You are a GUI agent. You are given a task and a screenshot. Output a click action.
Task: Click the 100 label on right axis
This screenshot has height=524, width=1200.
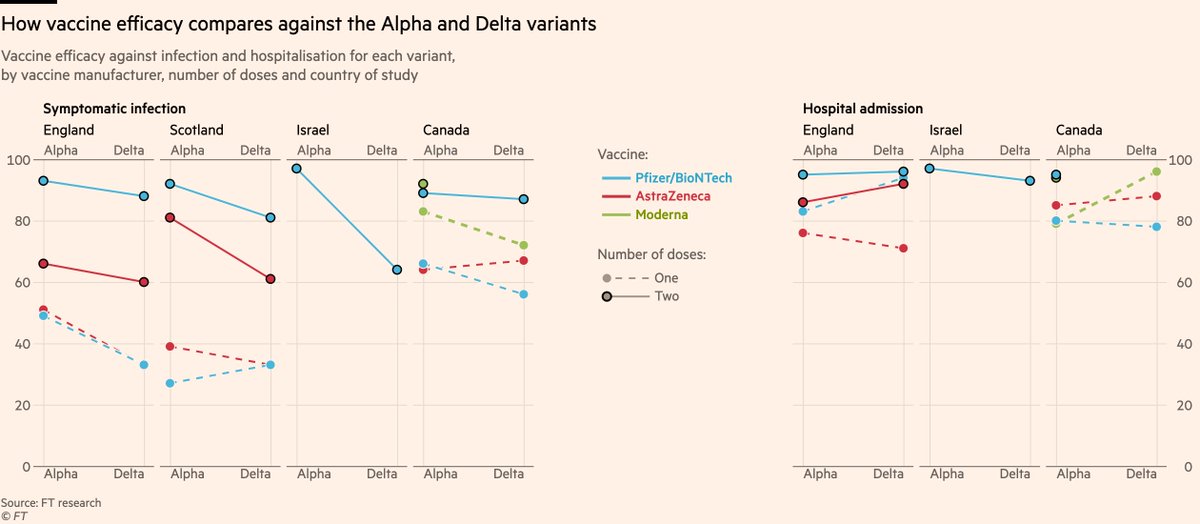coord(1181,160)
